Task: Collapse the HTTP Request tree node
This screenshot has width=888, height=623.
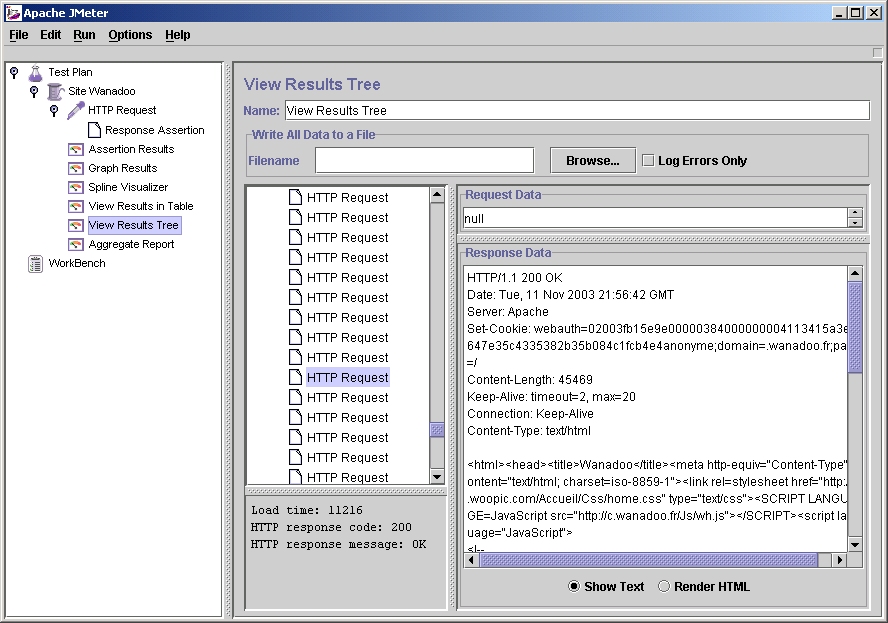Action: 54,110
